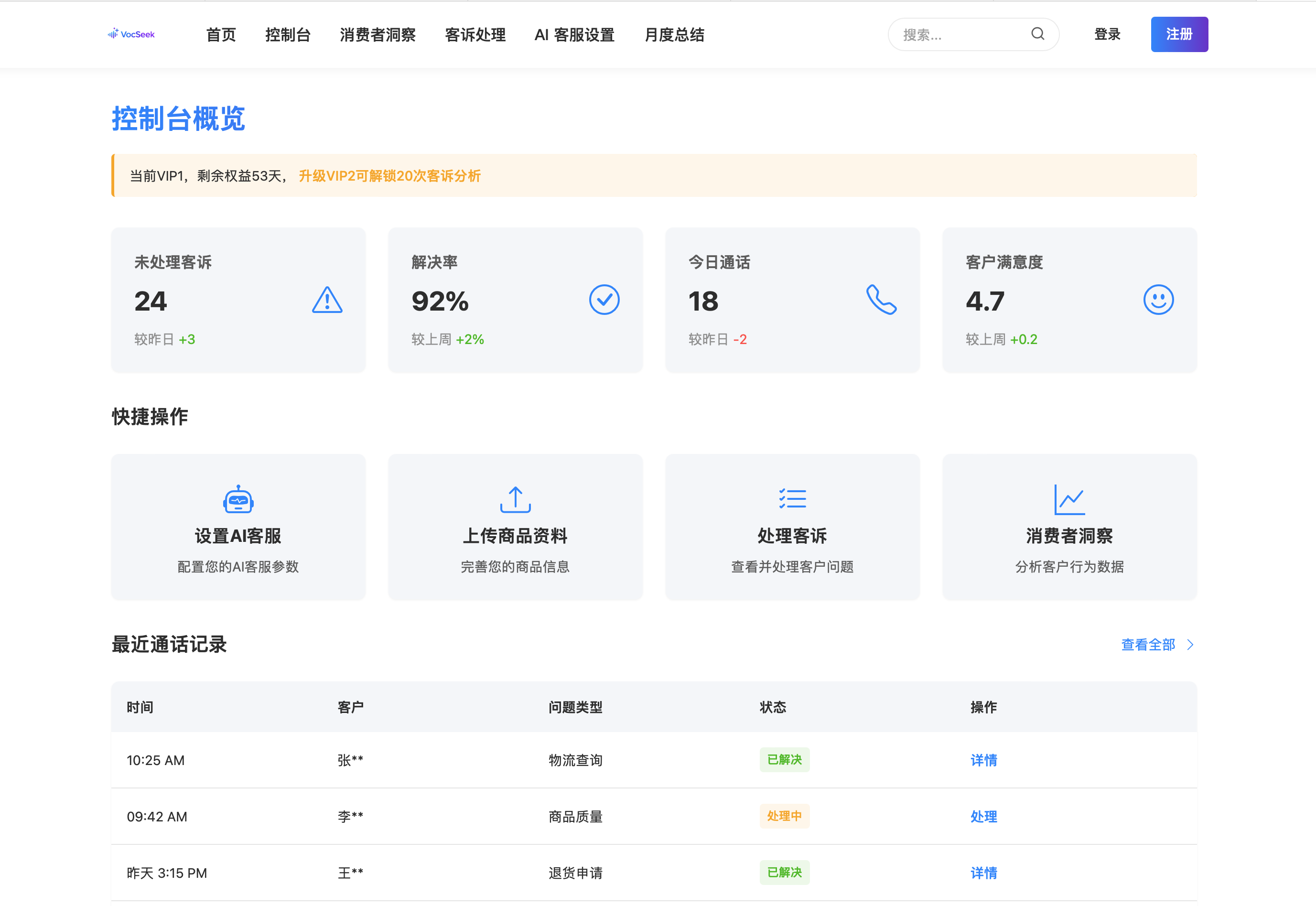Click the 登录 link
Viewport: 1316px width, 906px height.
pyautogui.click(x=1107, y=34)
